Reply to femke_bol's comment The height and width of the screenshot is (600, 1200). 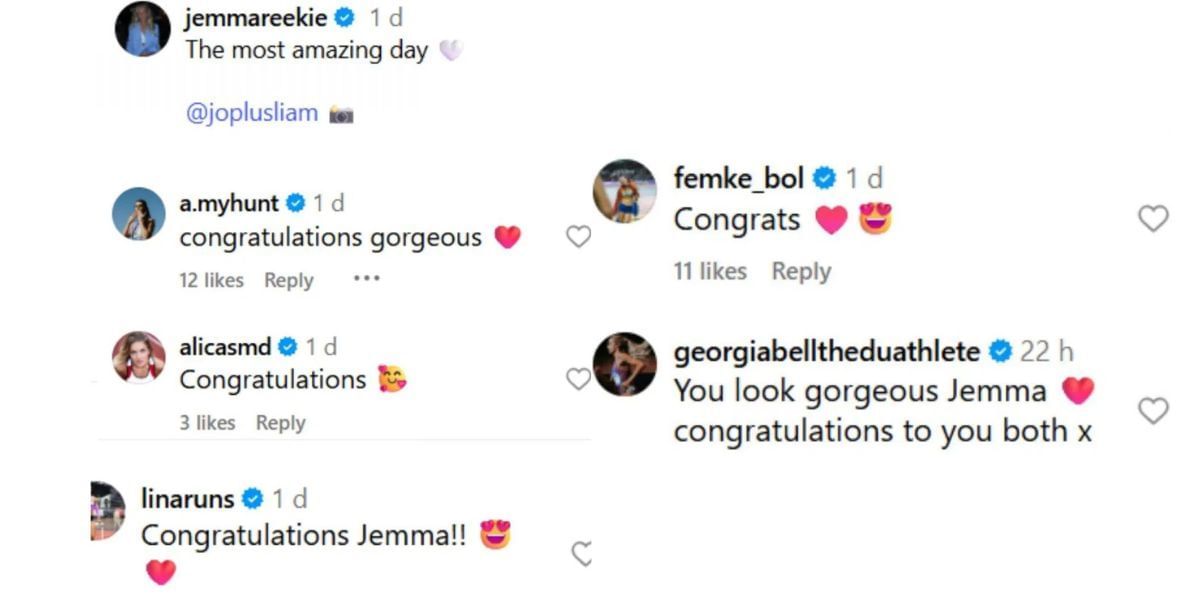[801, 271]
